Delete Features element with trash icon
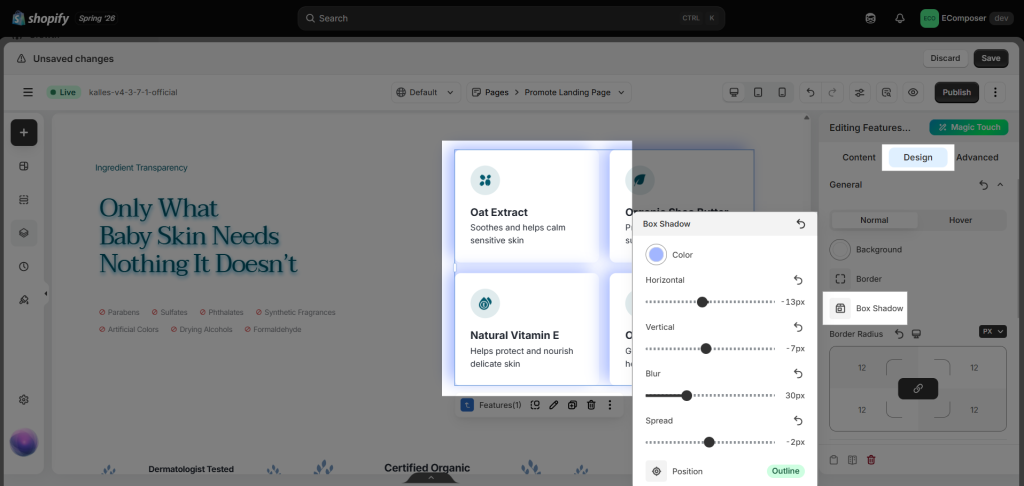This screenshot has width=1024, height=486. pyautogui.click(x=591, y=405)
